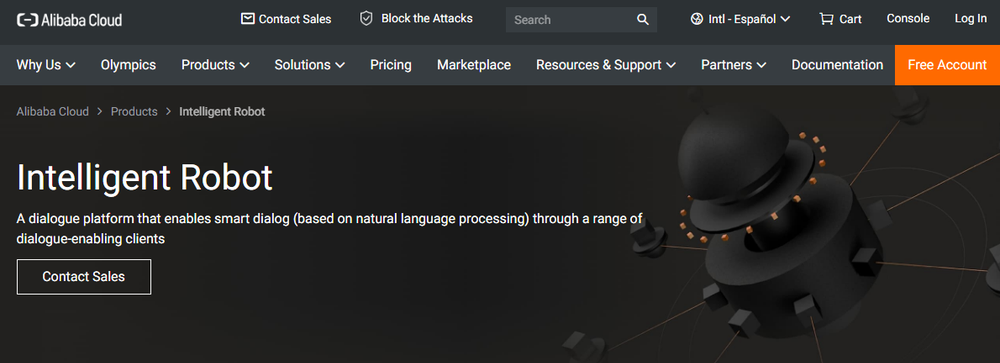
Task: Select Olympics in the navigation bar
Action: pyautogui.click(x=128, y=64)
